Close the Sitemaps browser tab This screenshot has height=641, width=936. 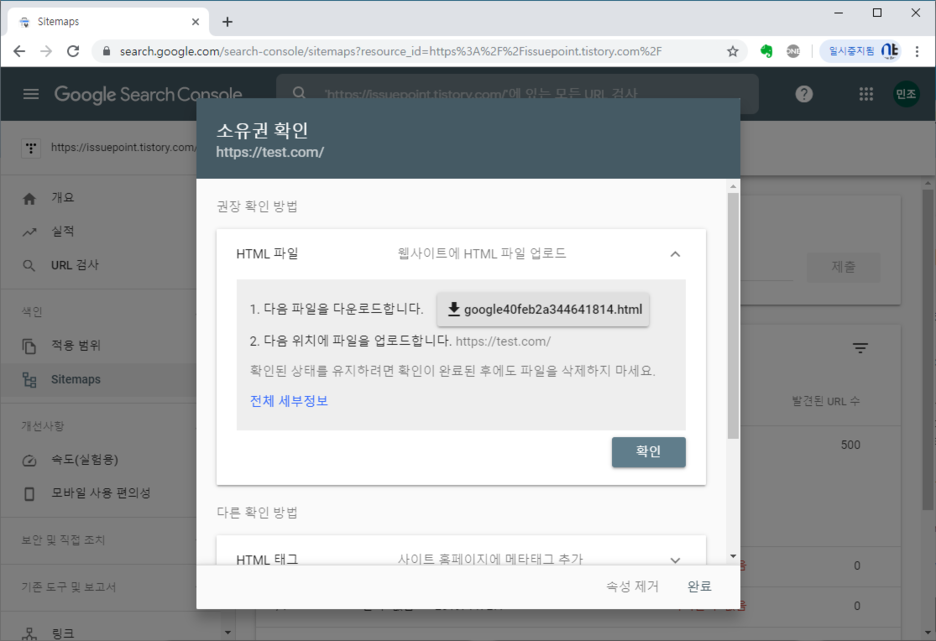[195, 22]
